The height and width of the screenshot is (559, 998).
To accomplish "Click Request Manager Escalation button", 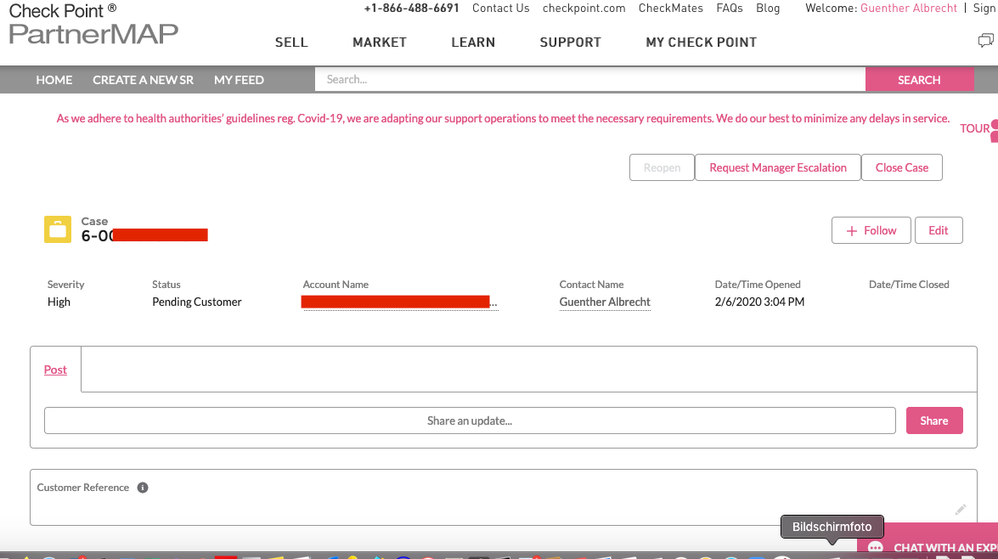I will (x=778, y=167).
